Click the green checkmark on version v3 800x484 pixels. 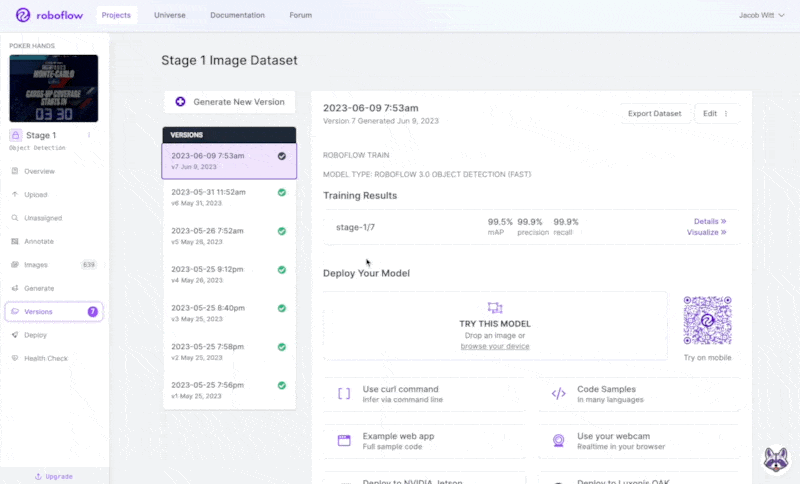(282, 308)
